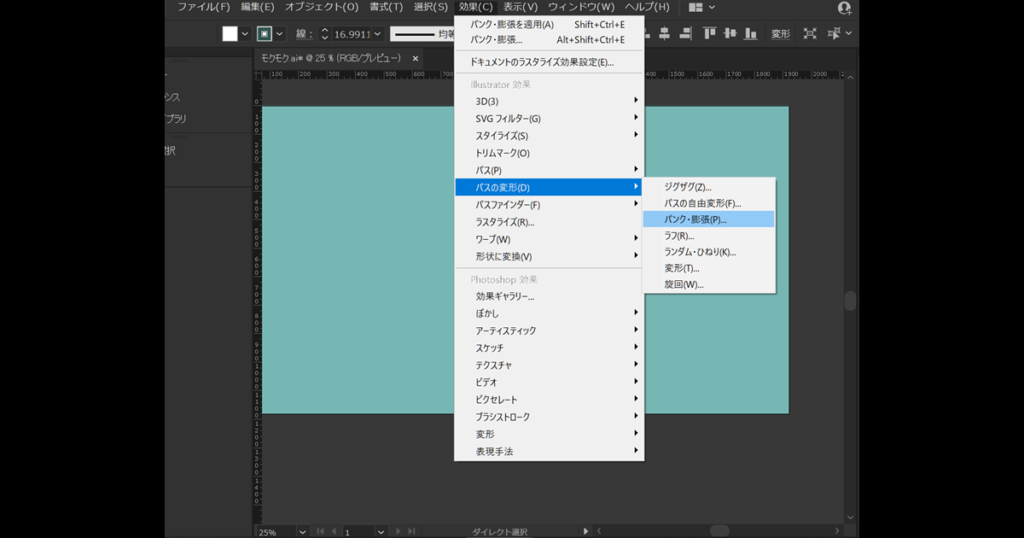Click the next artboard arrow icon
The height and width of the screenshot is (538, 1024).
(398, 531)
